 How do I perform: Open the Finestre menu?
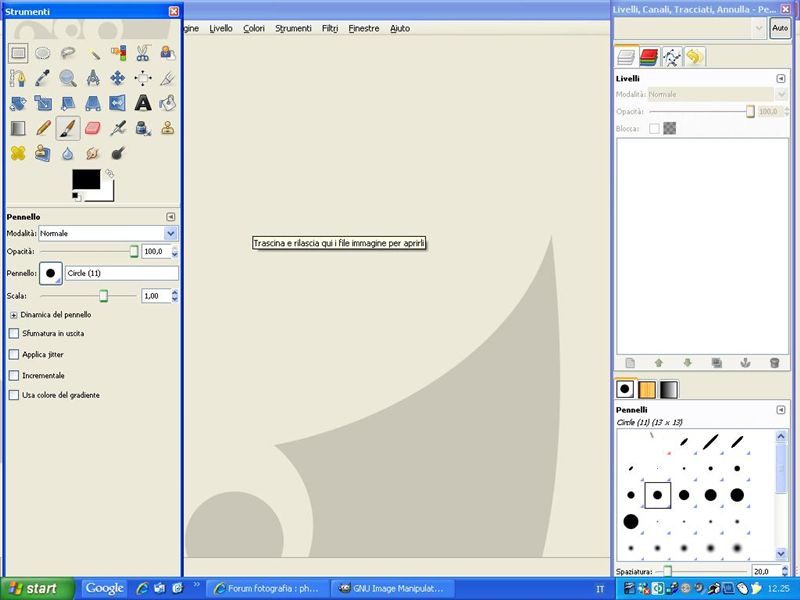(364, 29)
